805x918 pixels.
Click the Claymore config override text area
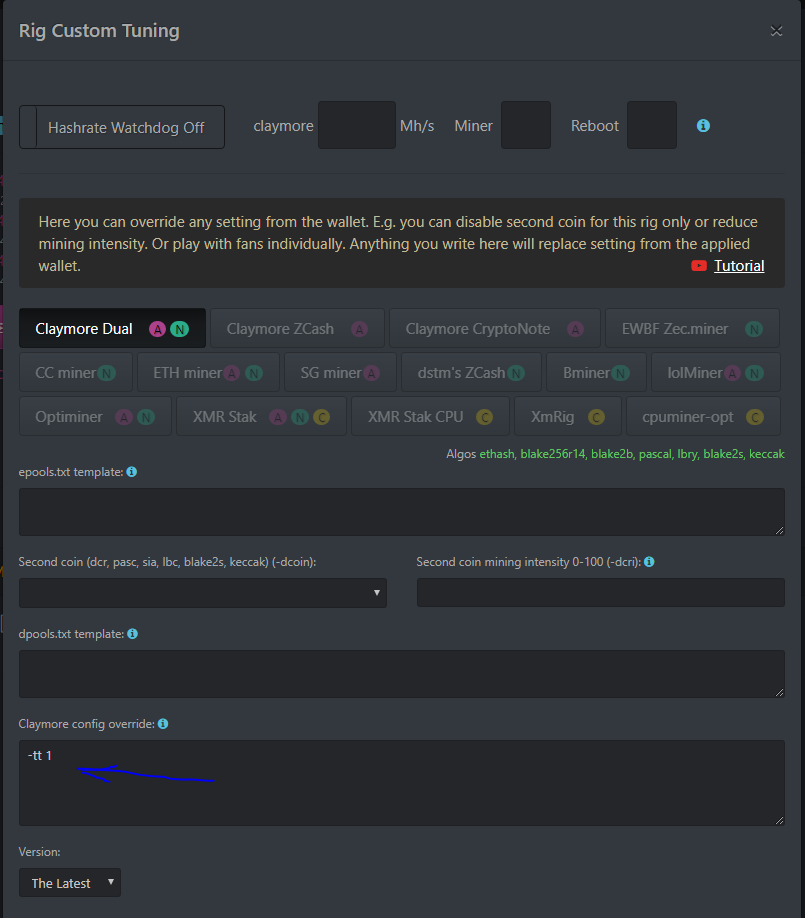point(402,783)
